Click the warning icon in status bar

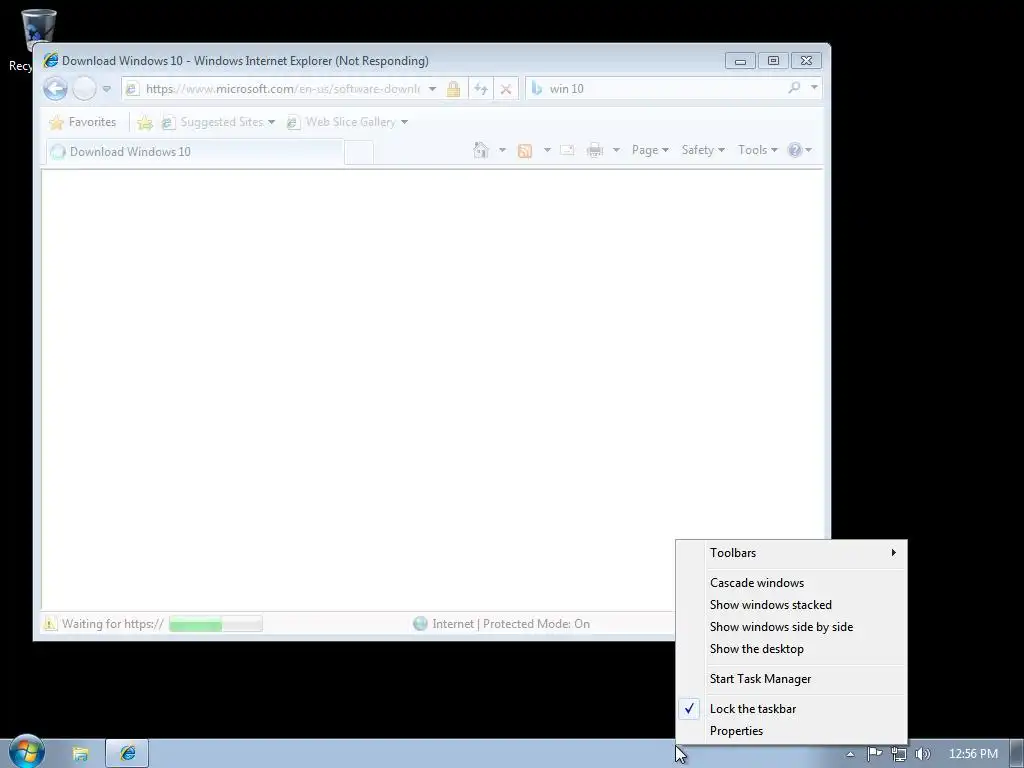click(x=50, y=624)
